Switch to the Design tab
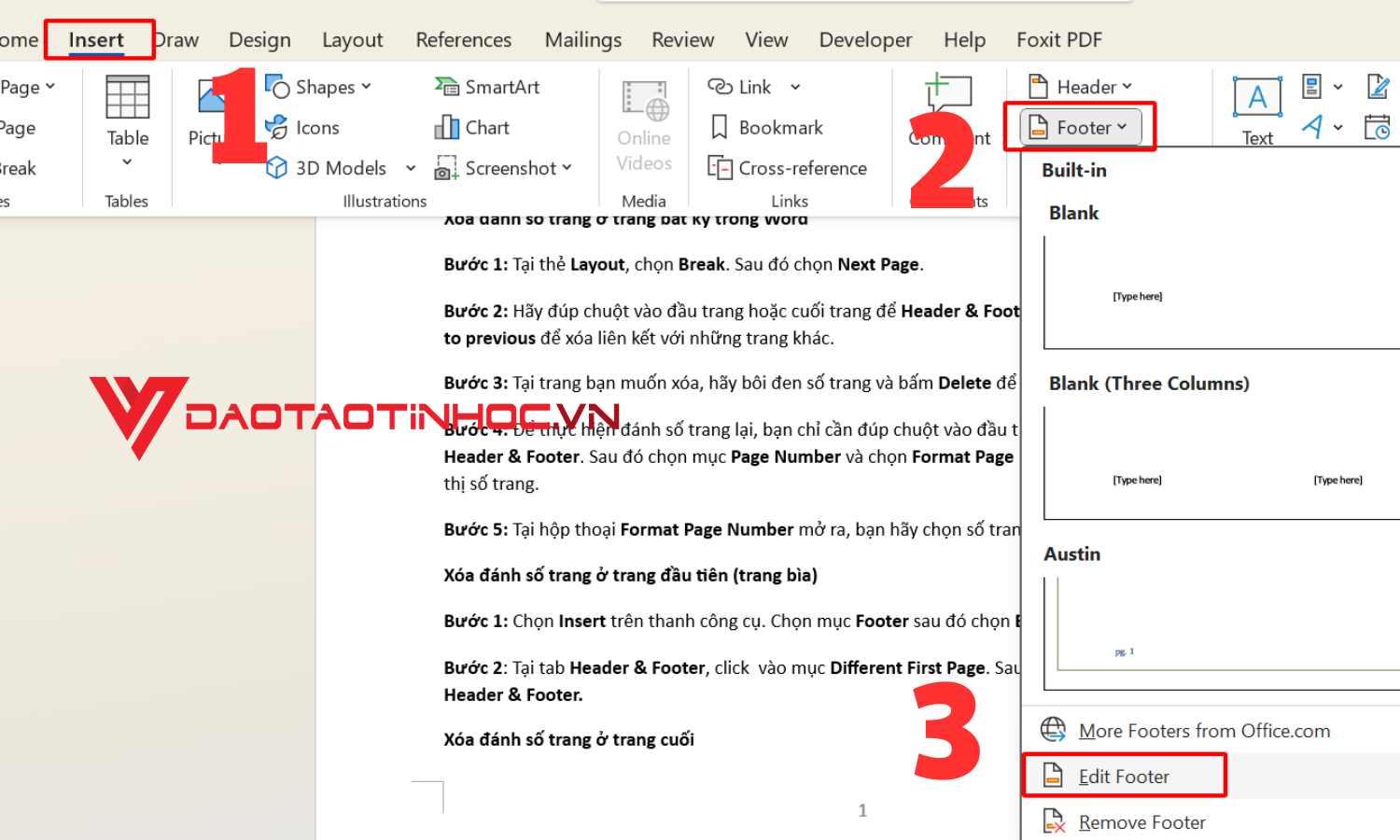This screenshot has height=840, width=1400. pyautogui.click(x=259, y=40)
